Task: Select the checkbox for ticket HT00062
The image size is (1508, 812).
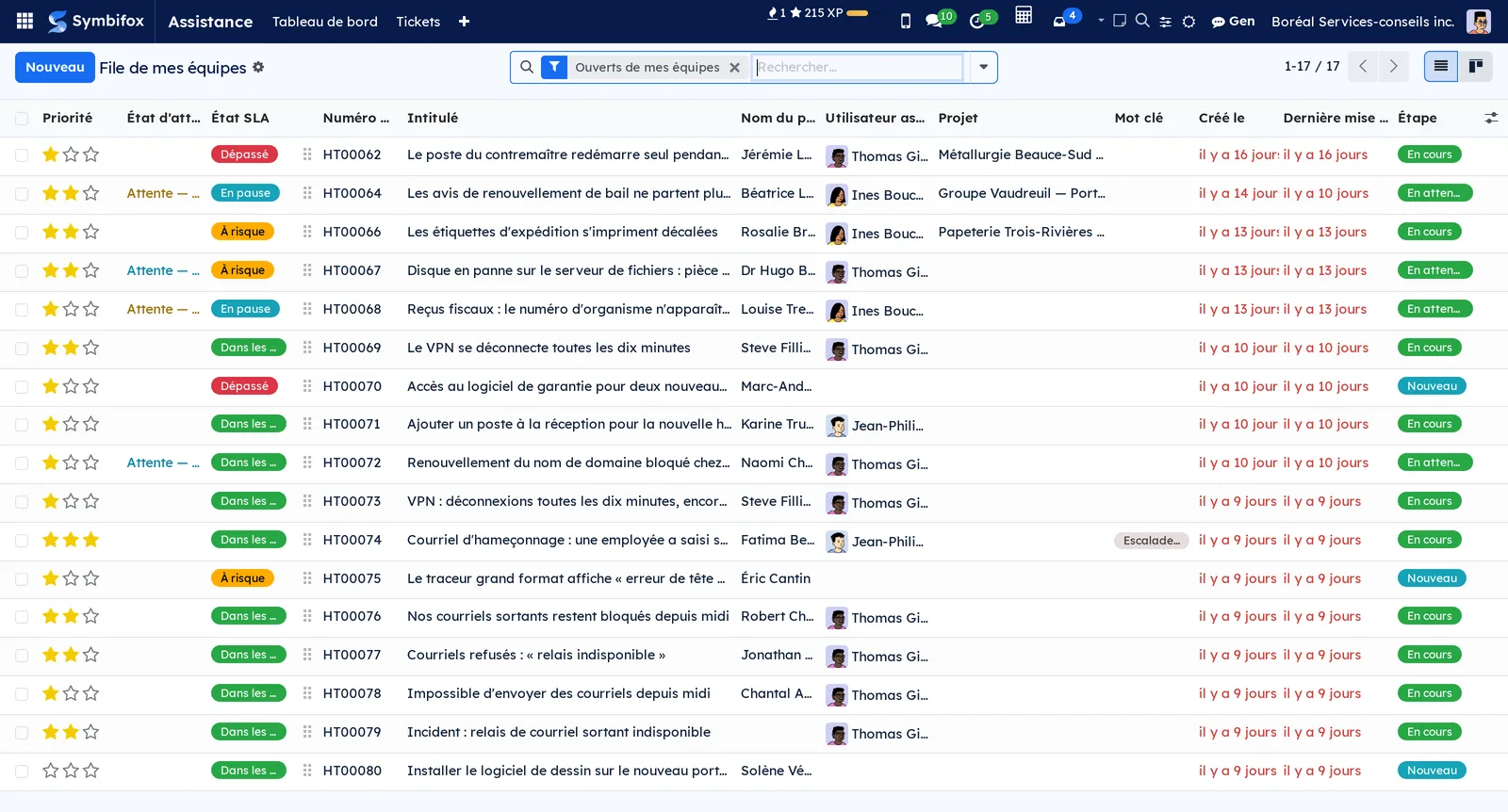Action: point(22,155)
